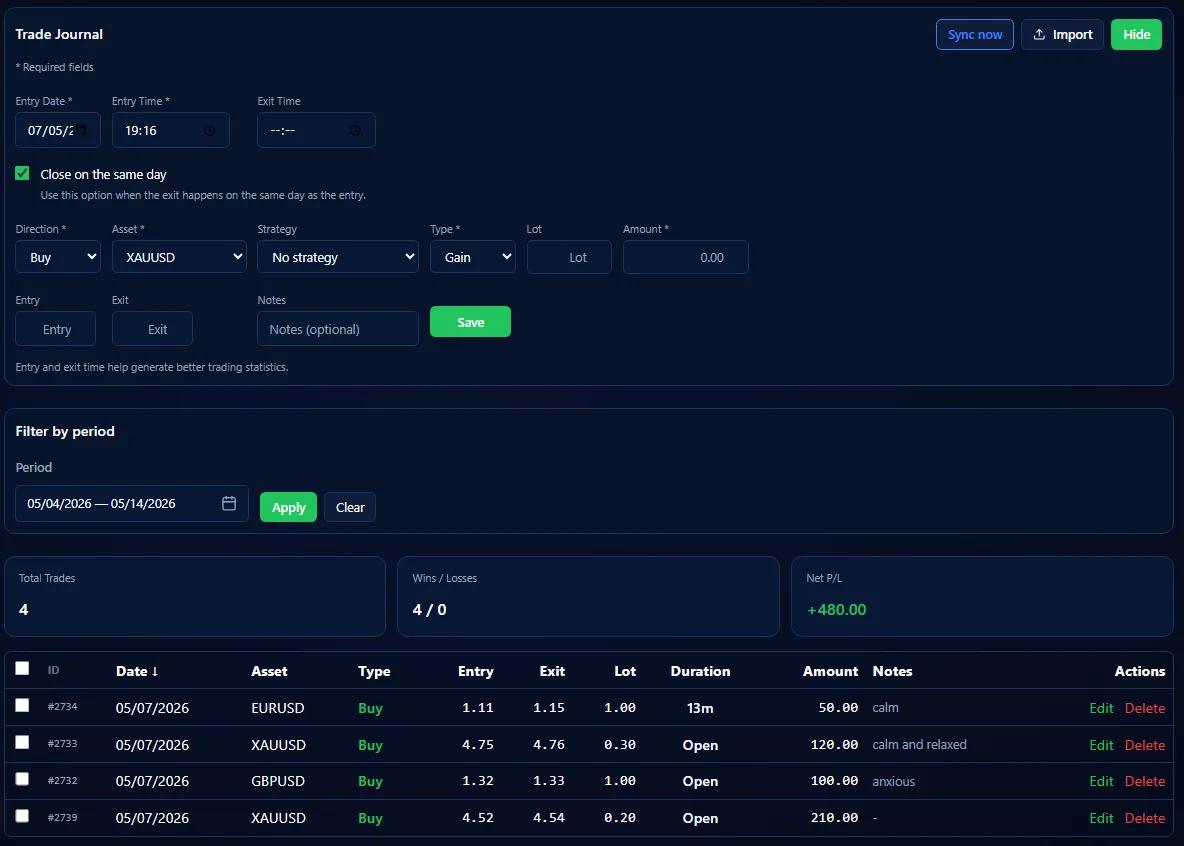Click the Wins / Losses value 4 / 0
Viewport: 1184px width, 846px height.
point(430,610)
